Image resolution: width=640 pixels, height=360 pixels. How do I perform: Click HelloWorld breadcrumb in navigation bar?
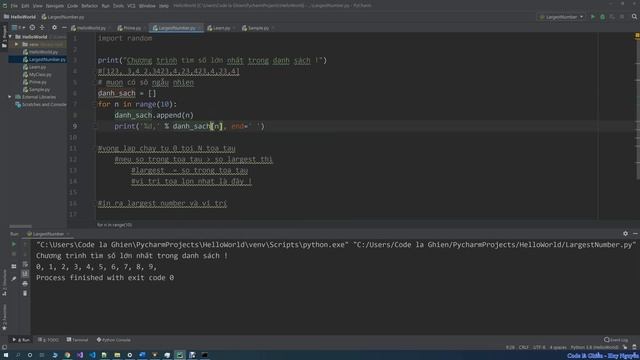[20, 17]
